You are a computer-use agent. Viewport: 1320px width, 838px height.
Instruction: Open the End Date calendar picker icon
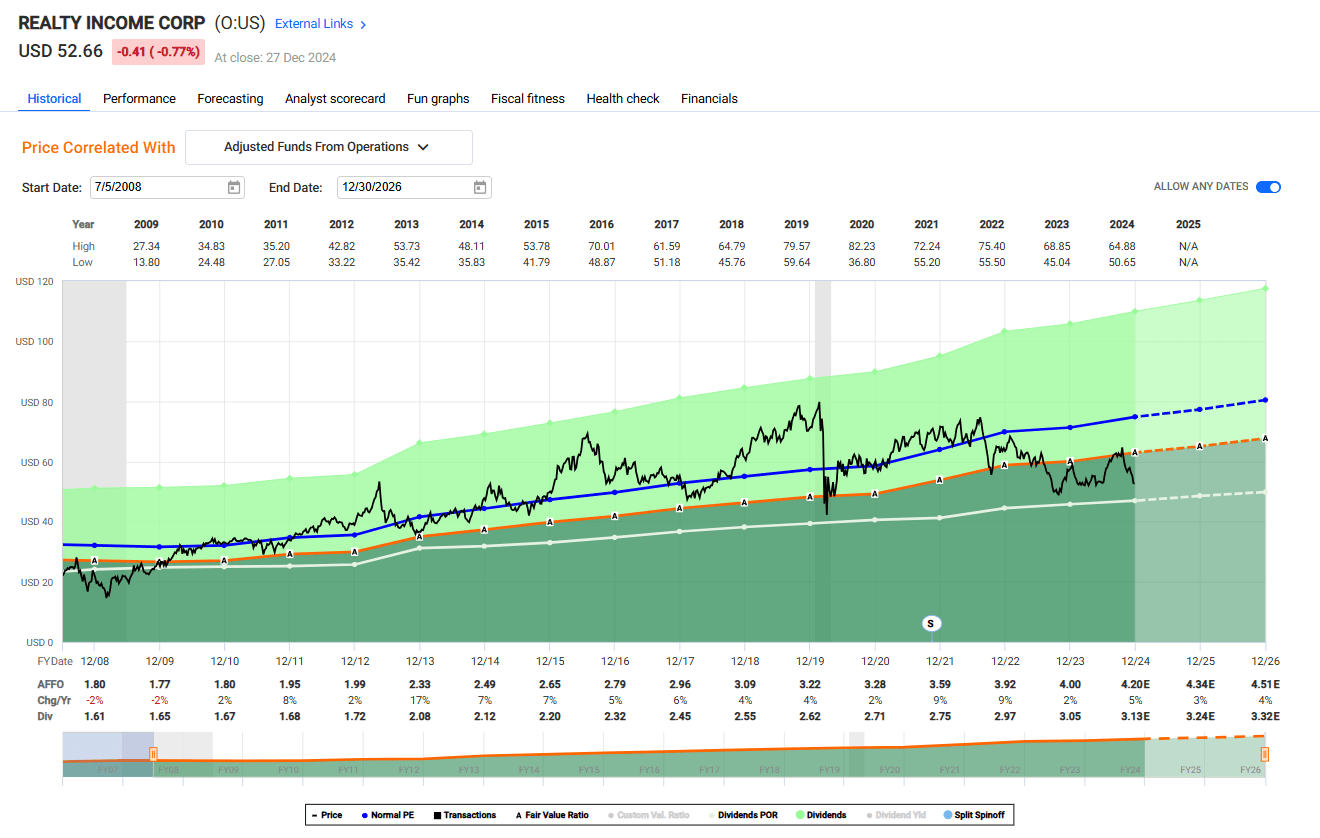[x=480, y=187]
